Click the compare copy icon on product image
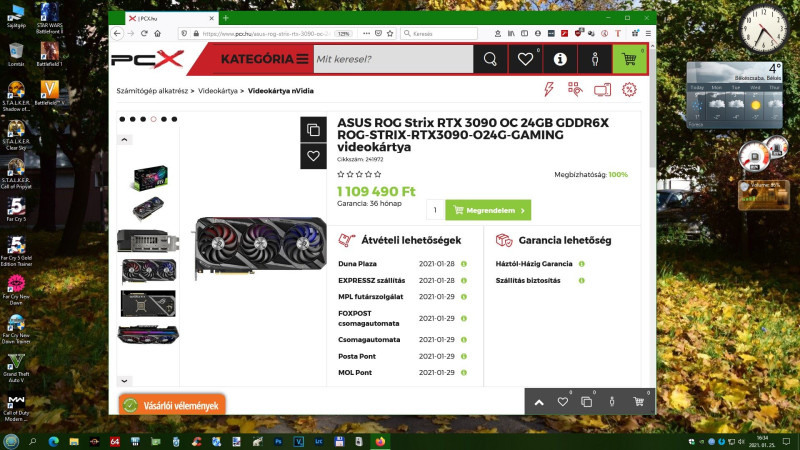Screen dimensions: 800x450 coord(313,130)
